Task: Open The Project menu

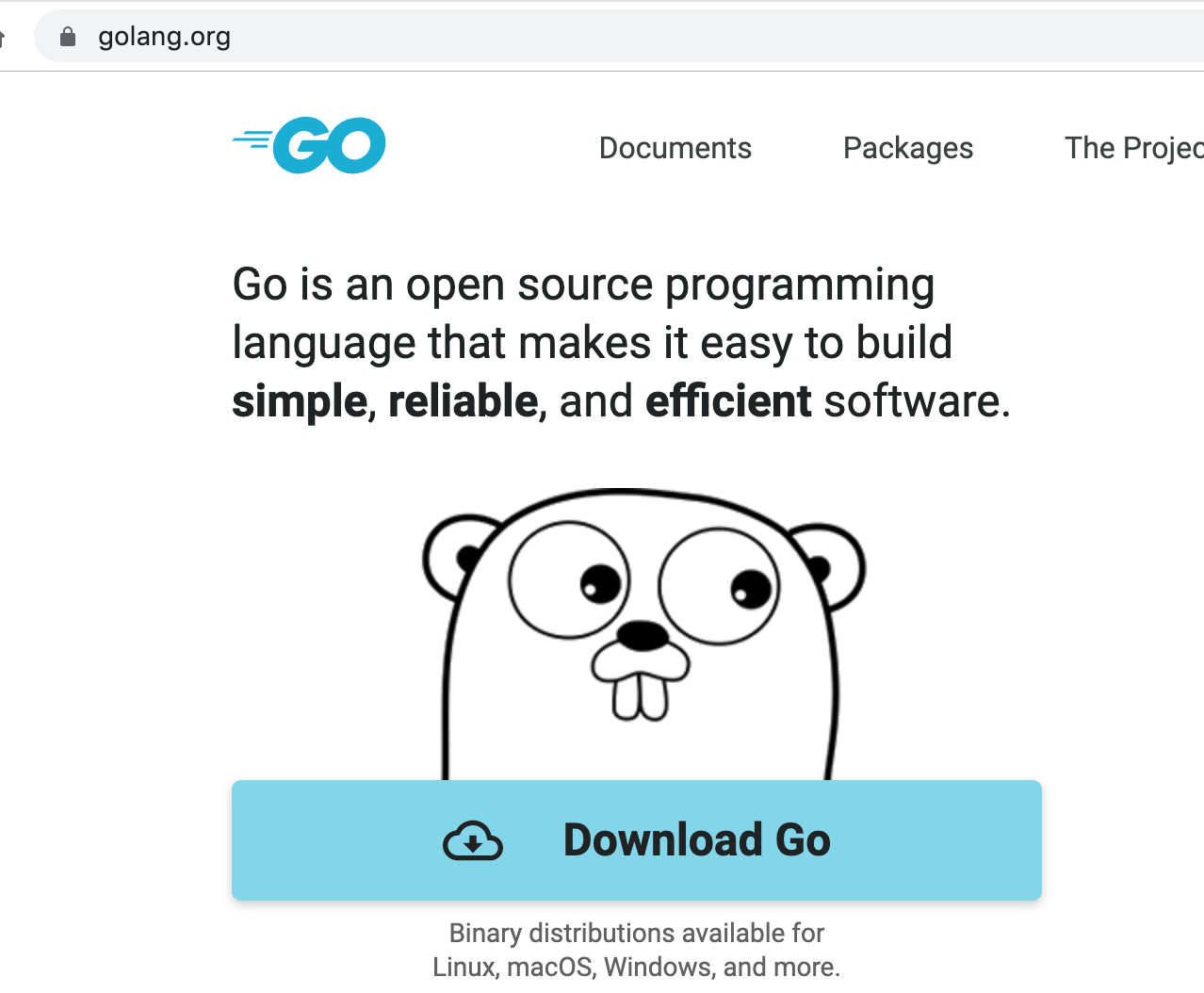Action: point(1134,148)
